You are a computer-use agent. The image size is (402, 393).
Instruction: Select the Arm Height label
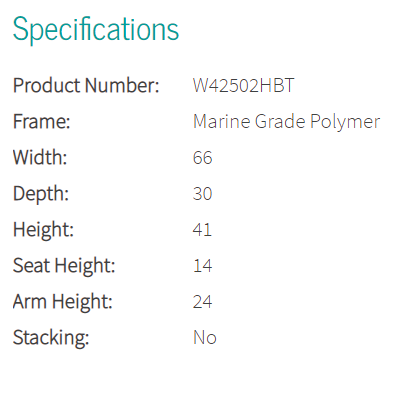(63, 302)
